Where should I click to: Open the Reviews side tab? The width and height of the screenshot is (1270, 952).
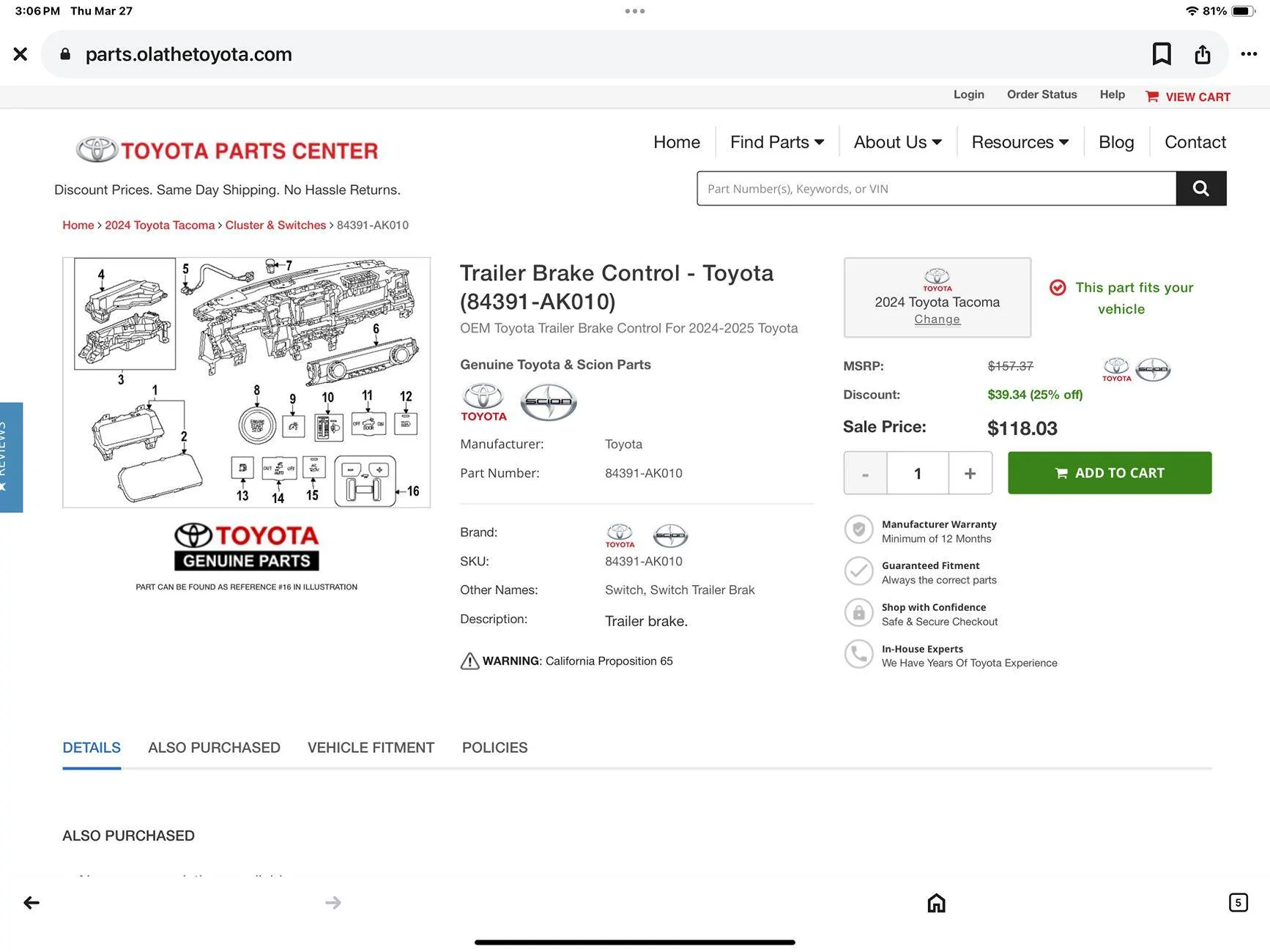[x=11, y=457]
